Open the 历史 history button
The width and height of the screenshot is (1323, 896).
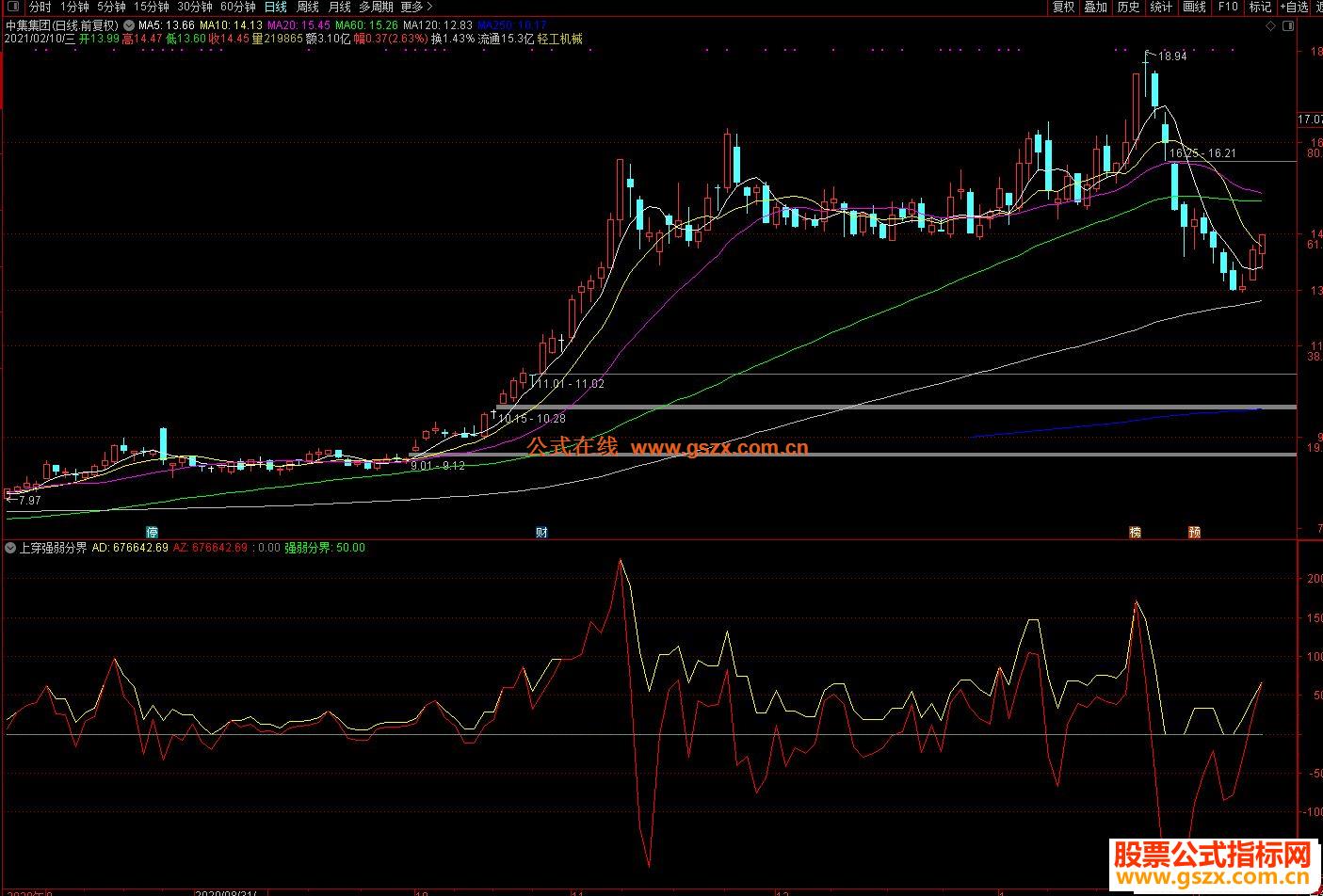point(1128,7)
